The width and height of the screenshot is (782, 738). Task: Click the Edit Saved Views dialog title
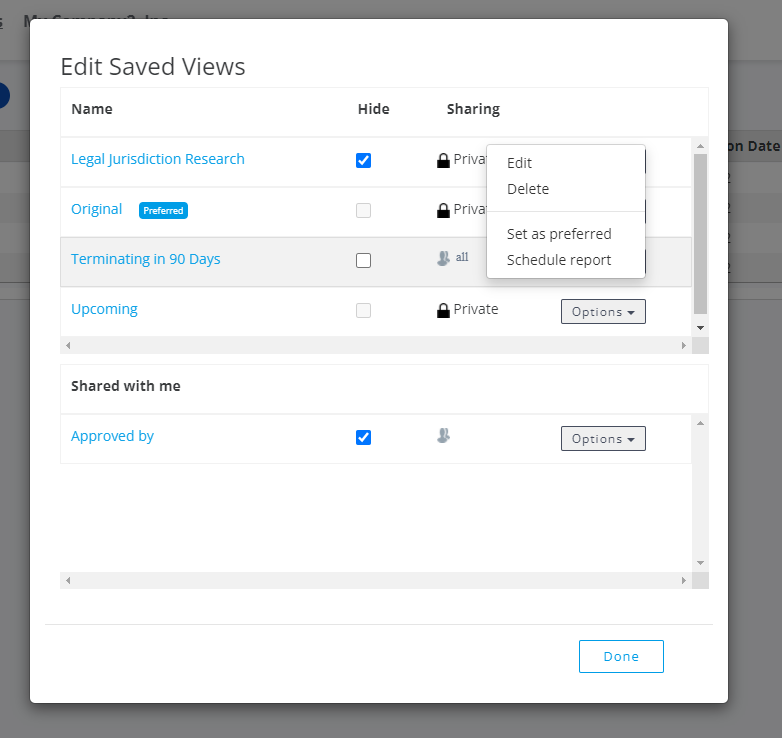[x=153, y=66]
